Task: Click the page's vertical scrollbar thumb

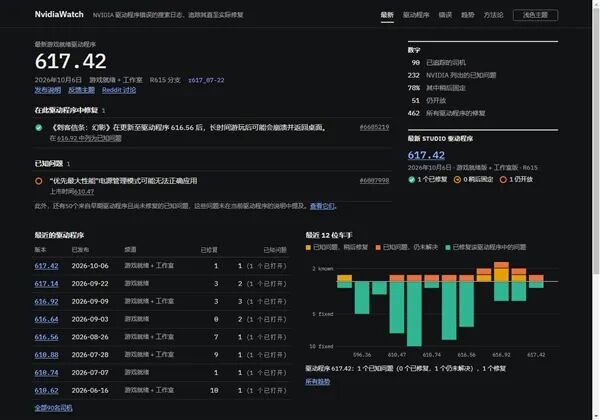Action: point(596,142)
